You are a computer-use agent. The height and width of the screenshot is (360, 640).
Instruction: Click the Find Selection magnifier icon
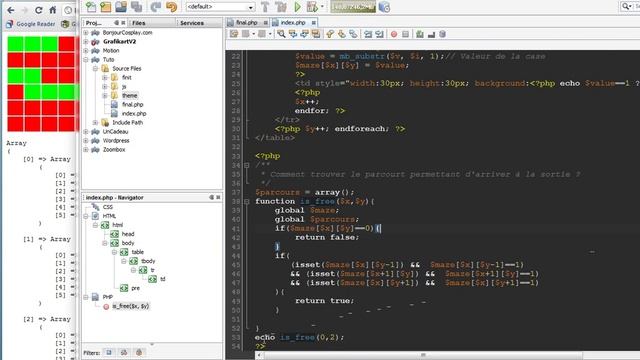281,34
